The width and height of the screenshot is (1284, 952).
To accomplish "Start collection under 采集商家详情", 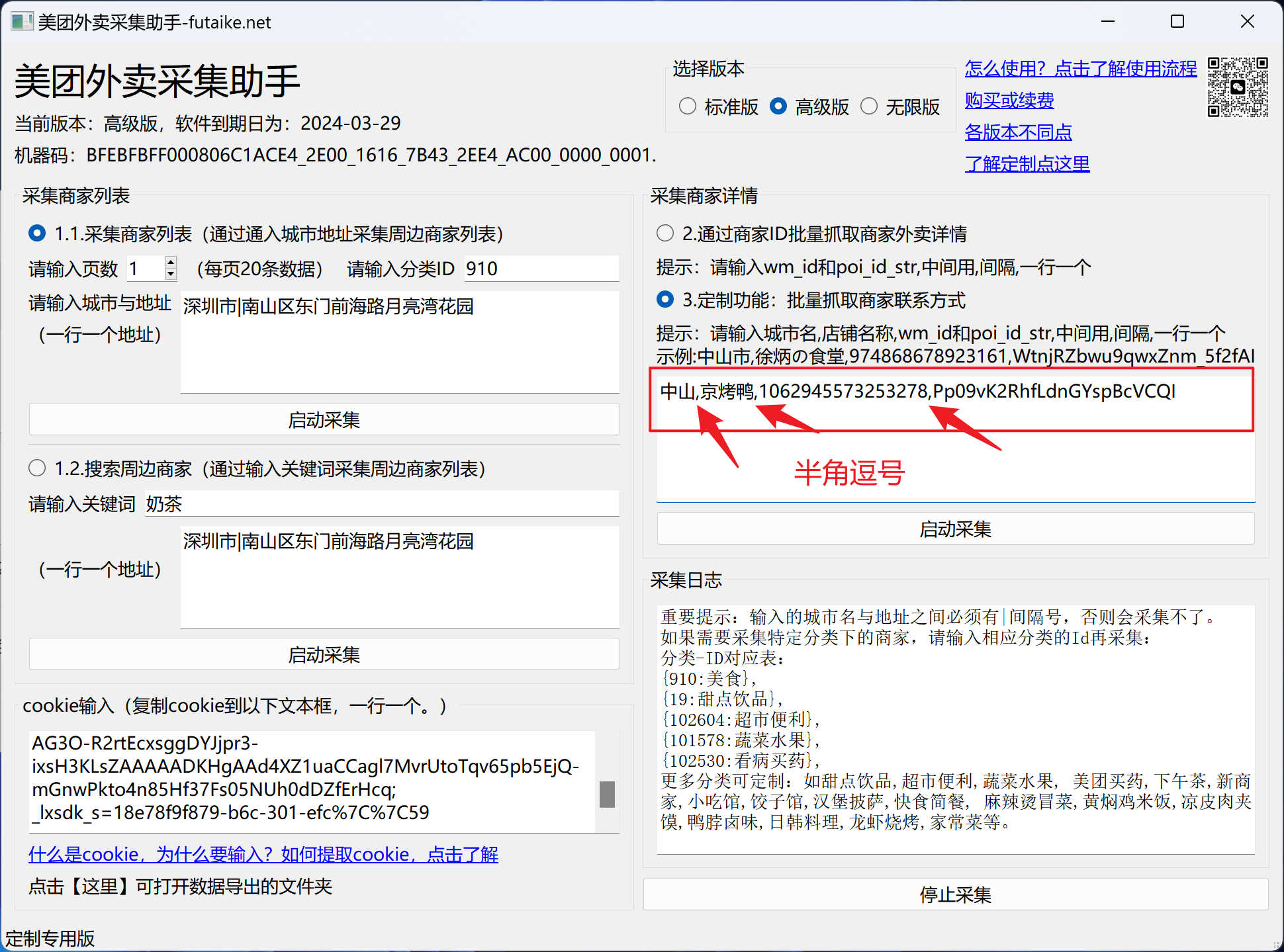I will (955, 529).
